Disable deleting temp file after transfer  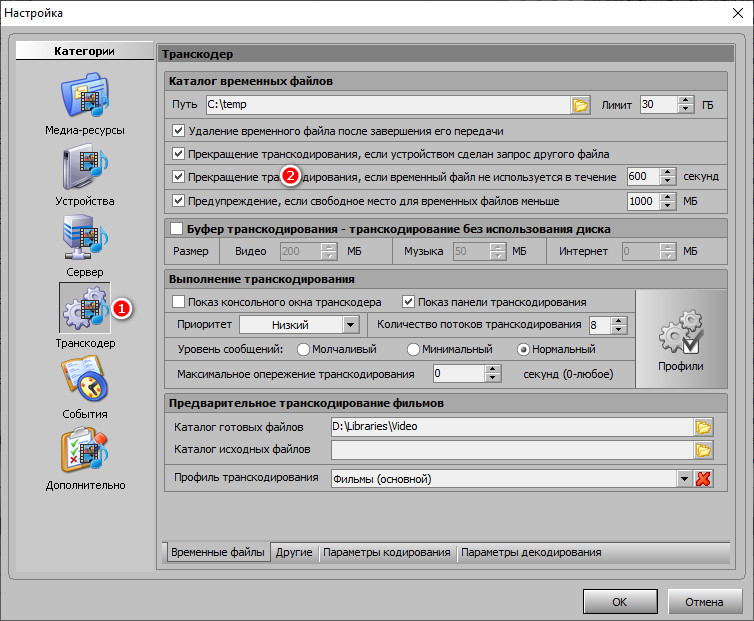179,130
